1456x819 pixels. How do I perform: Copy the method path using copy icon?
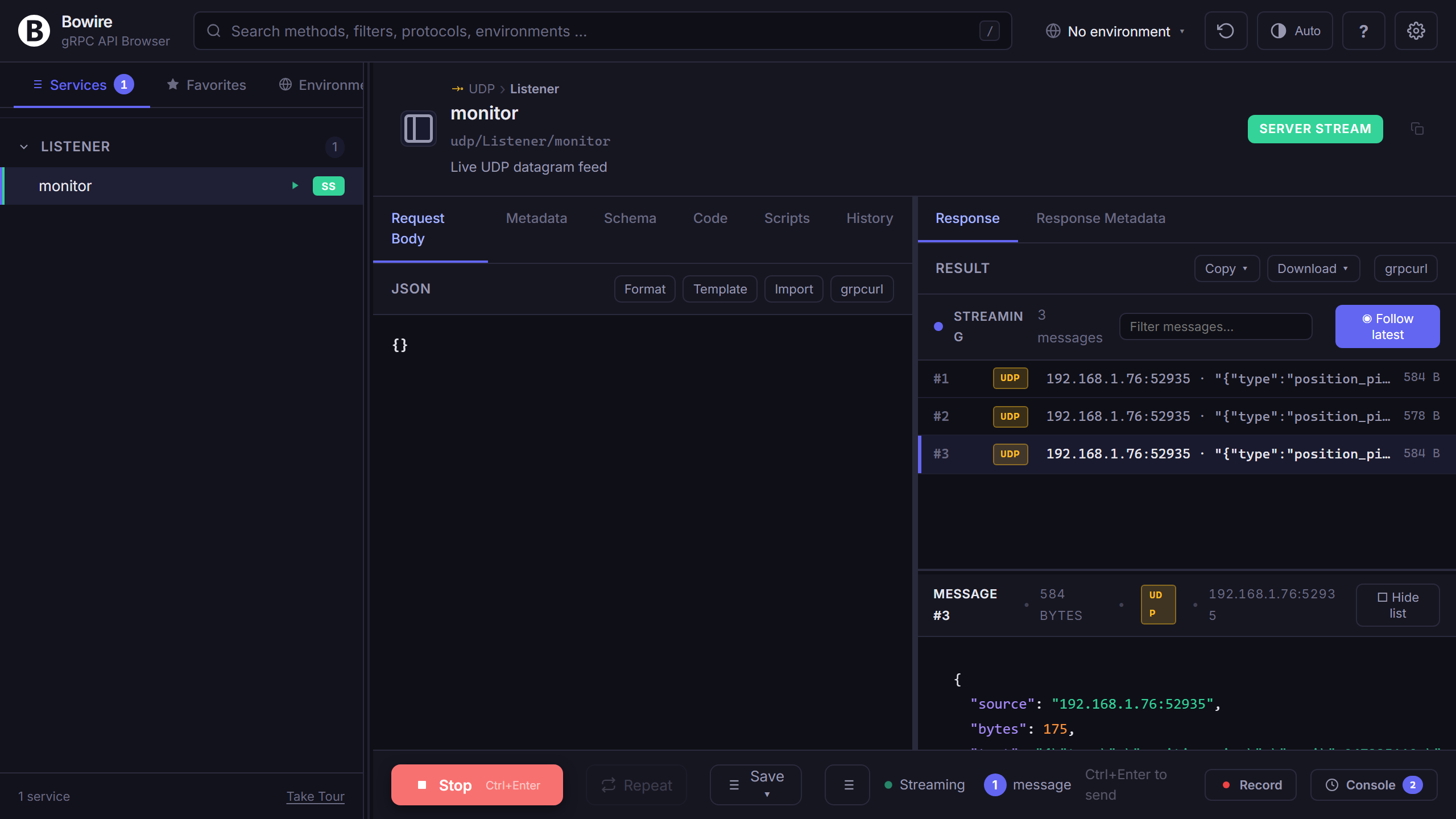(1417, 129)
